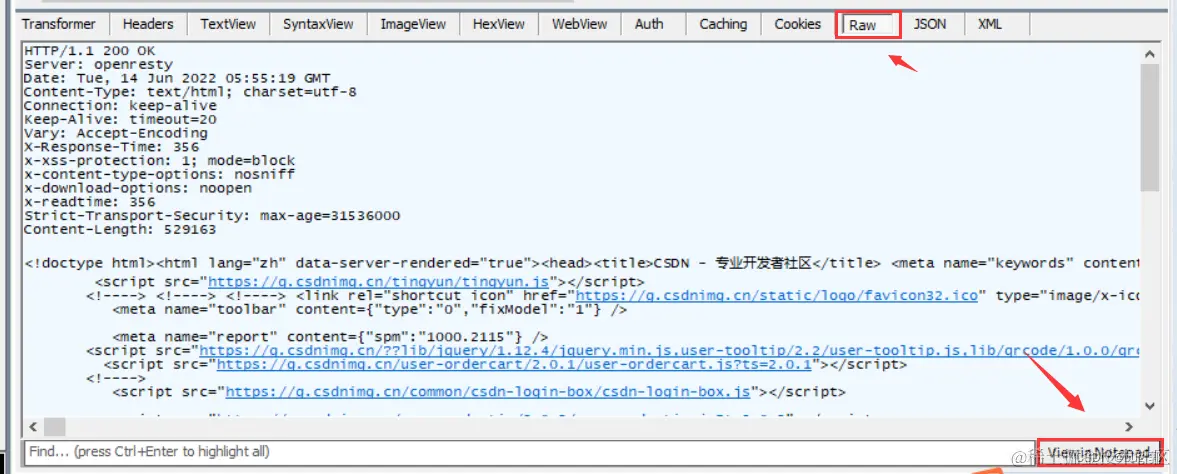Click the vertical scrollbar thumb
Viewport: 1177px width, 474px height.
(x=1149, y=127)
